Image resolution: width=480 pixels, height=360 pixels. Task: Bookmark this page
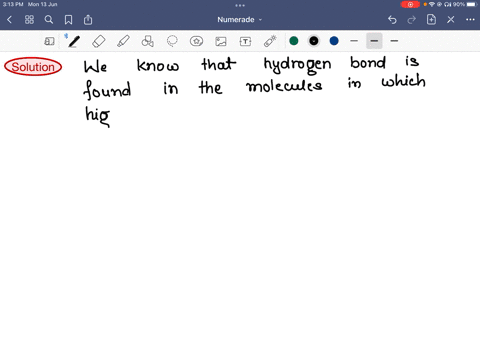tap(68, 20)
